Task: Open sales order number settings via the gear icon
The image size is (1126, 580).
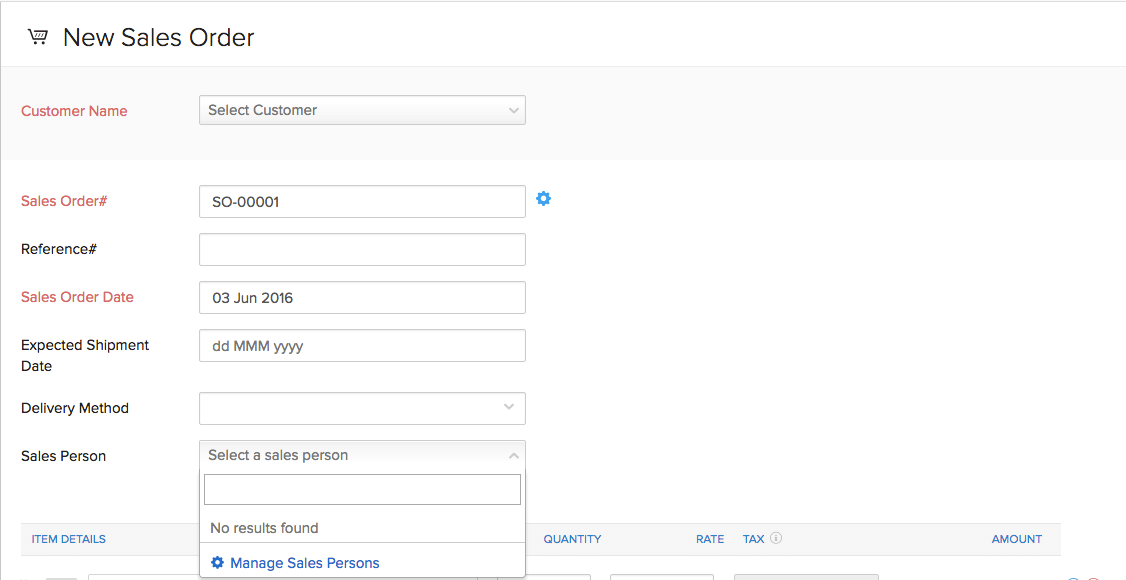Action: [x=543, y=199]
